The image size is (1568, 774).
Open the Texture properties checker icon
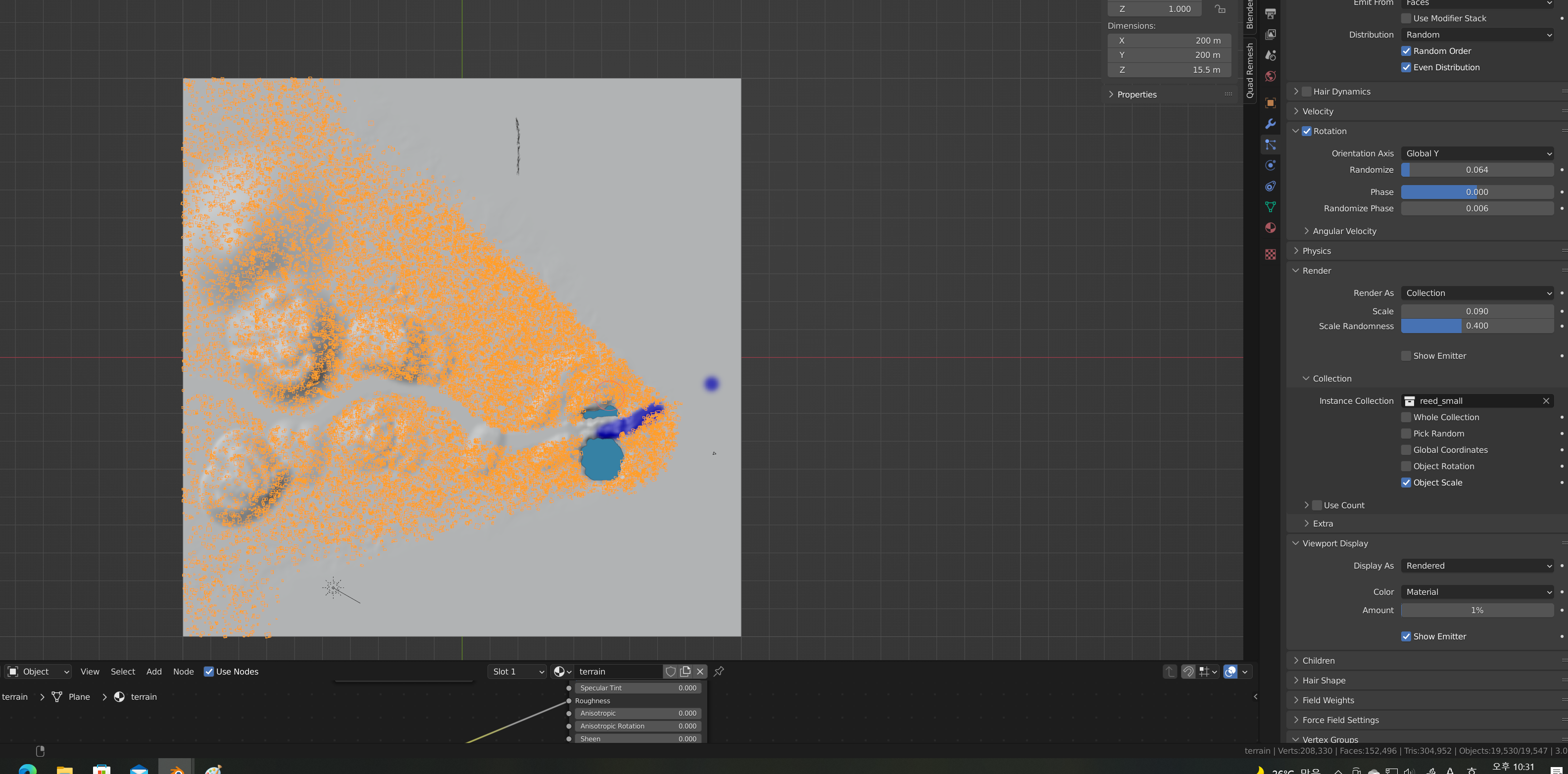pos(1271,254)
